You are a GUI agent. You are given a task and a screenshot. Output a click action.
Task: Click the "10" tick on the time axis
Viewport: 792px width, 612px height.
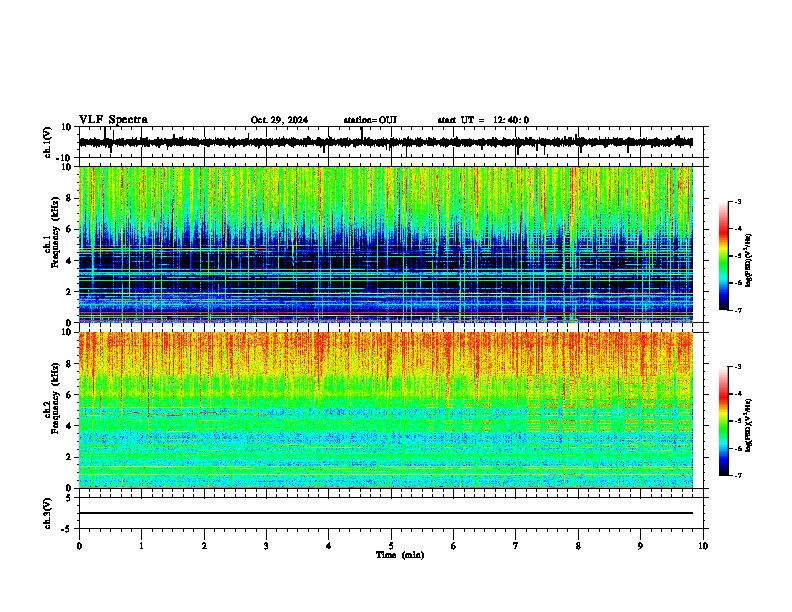tap(703, 546)
